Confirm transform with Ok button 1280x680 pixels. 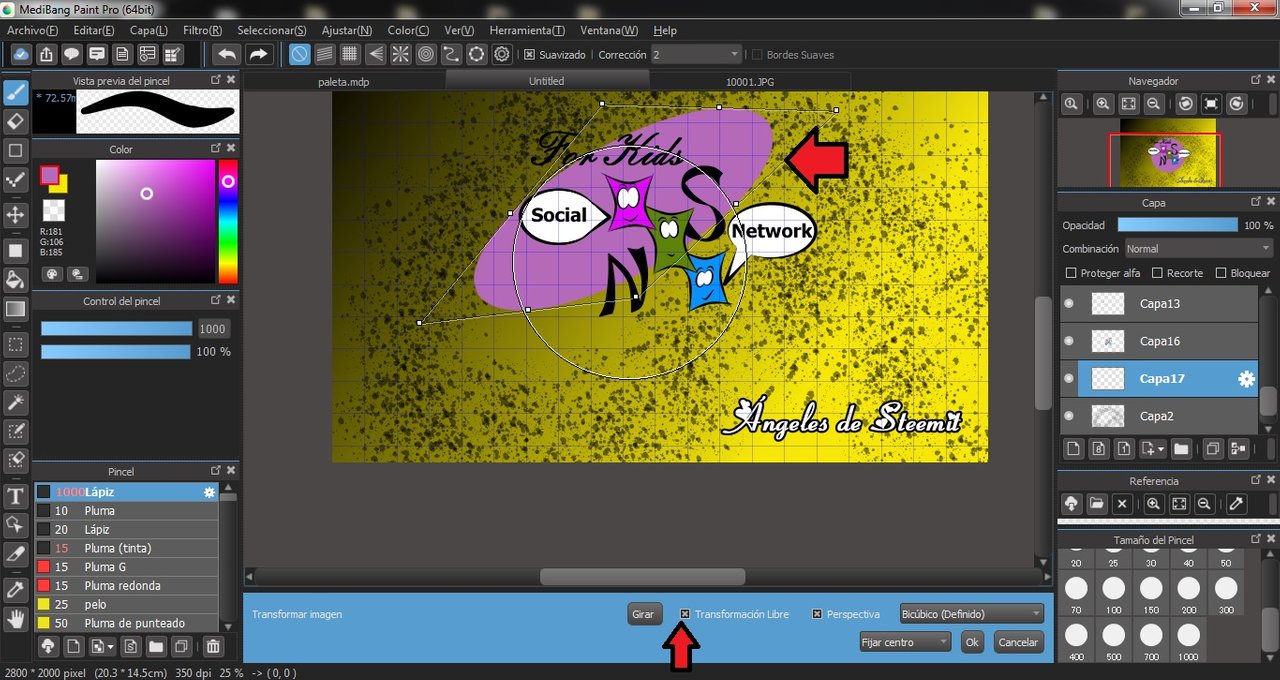tap(972, 642)
